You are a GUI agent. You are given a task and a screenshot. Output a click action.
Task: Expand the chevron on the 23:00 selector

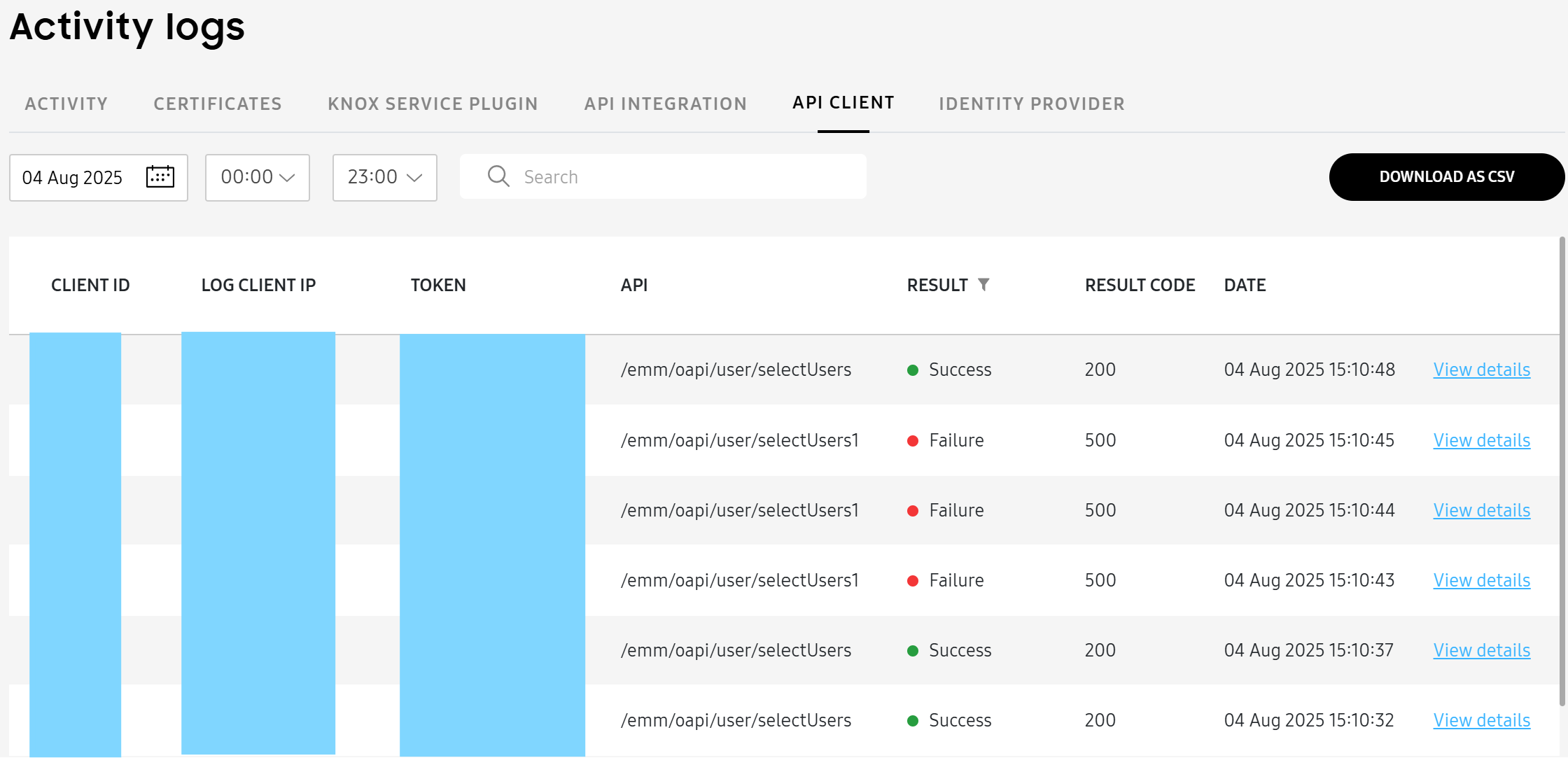coord(413,178)
